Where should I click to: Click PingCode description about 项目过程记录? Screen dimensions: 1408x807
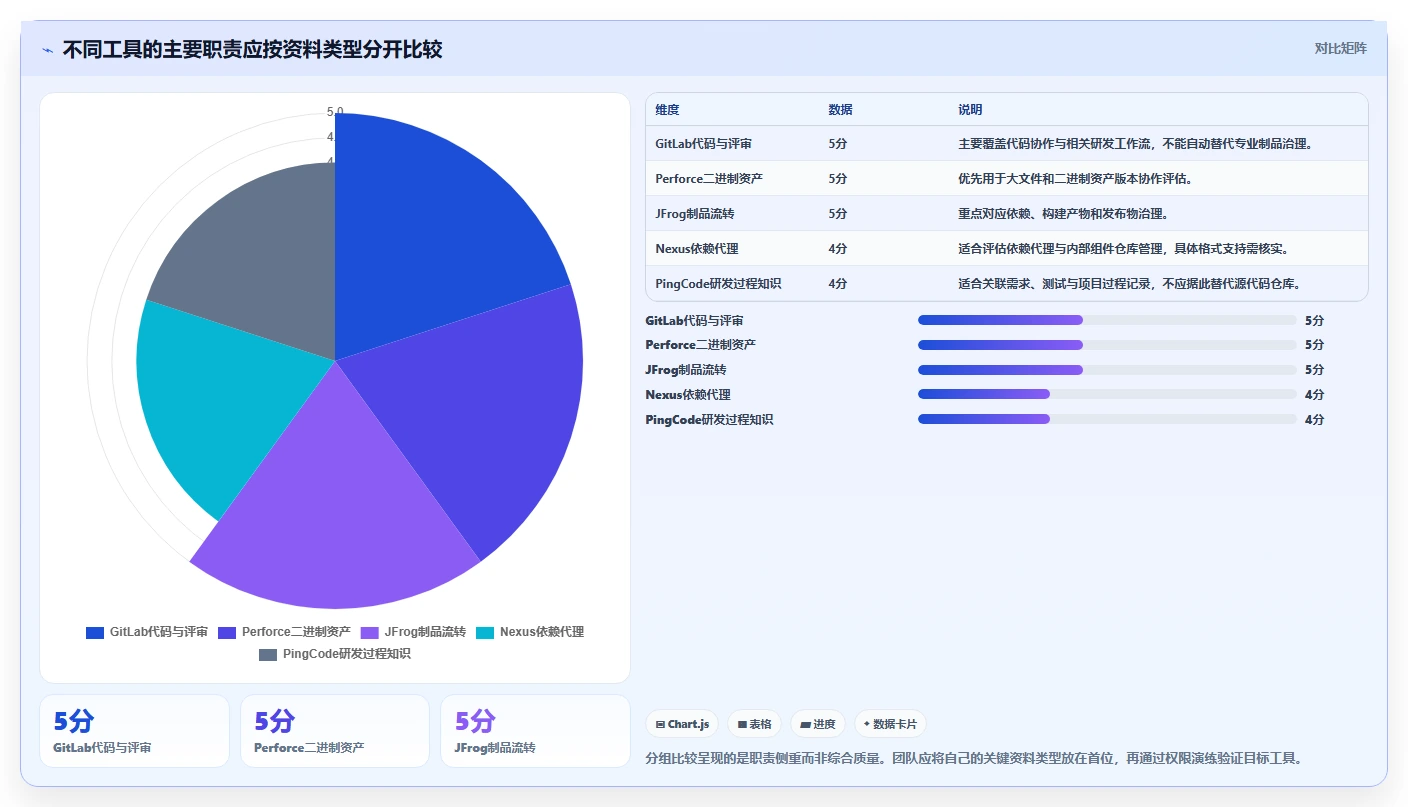pyautogui.click(x=1129, y=284)
